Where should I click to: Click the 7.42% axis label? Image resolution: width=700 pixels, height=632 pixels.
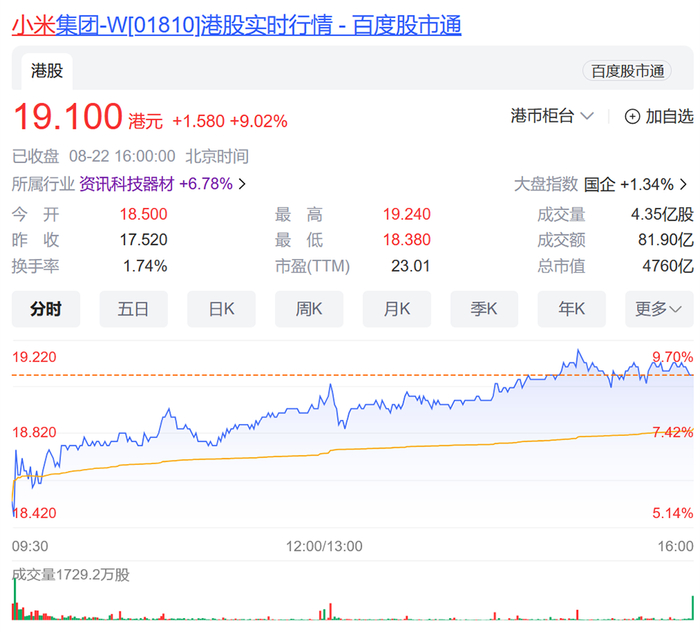(672, 432)
